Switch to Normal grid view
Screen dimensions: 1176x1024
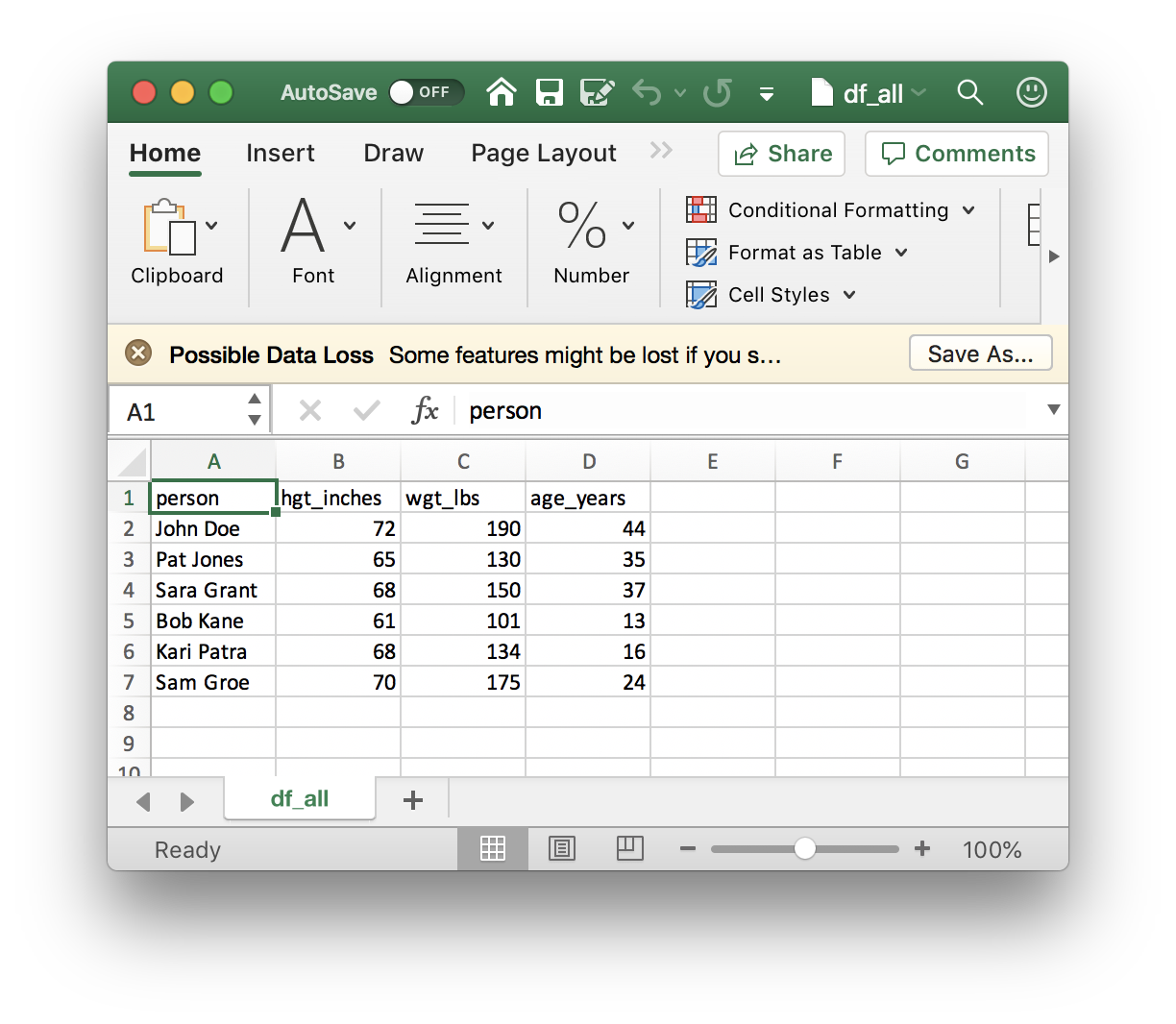pyautogui.click(x=493, y=848)
